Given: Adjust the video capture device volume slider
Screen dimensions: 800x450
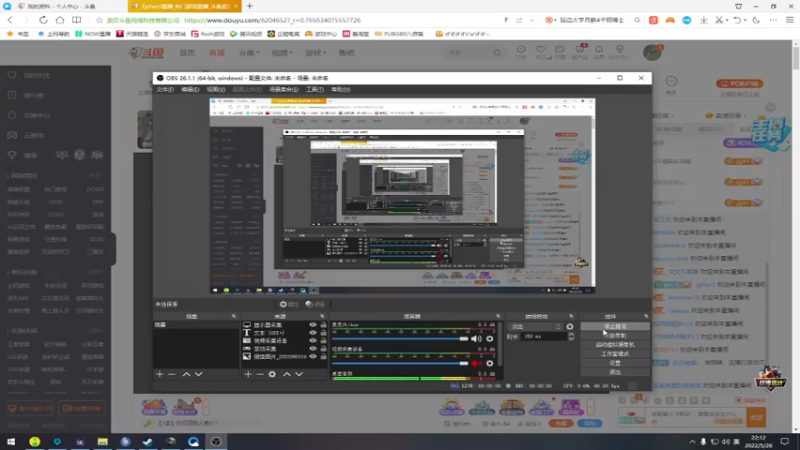Looking at the screenshot, I should (400, 363).
